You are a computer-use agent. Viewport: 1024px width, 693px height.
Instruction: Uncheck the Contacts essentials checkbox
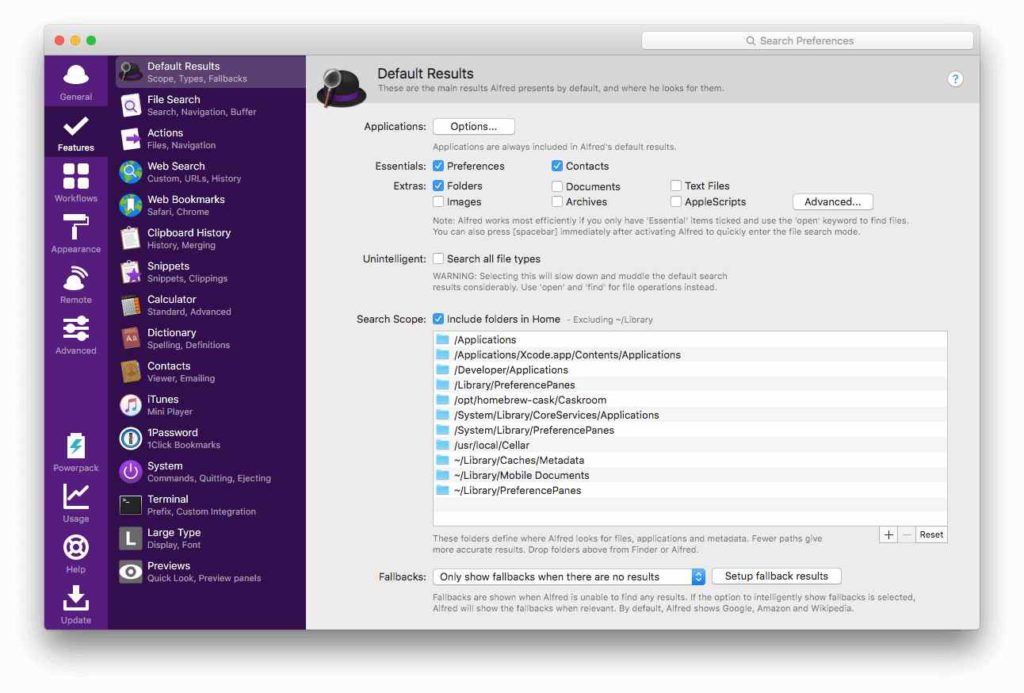point(557,166)
